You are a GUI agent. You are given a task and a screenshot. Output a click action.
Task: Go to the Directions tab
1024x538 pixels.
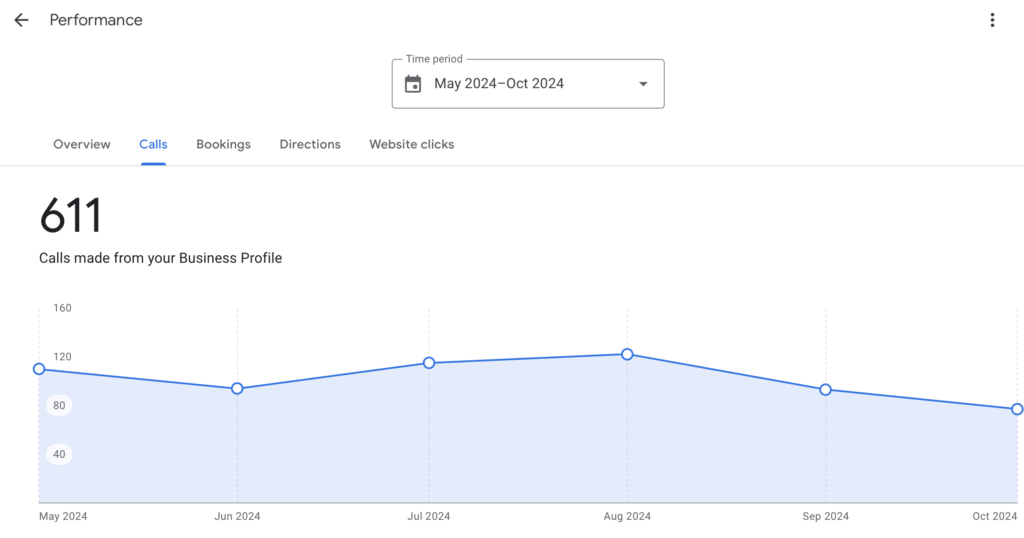tap(310, 144)
